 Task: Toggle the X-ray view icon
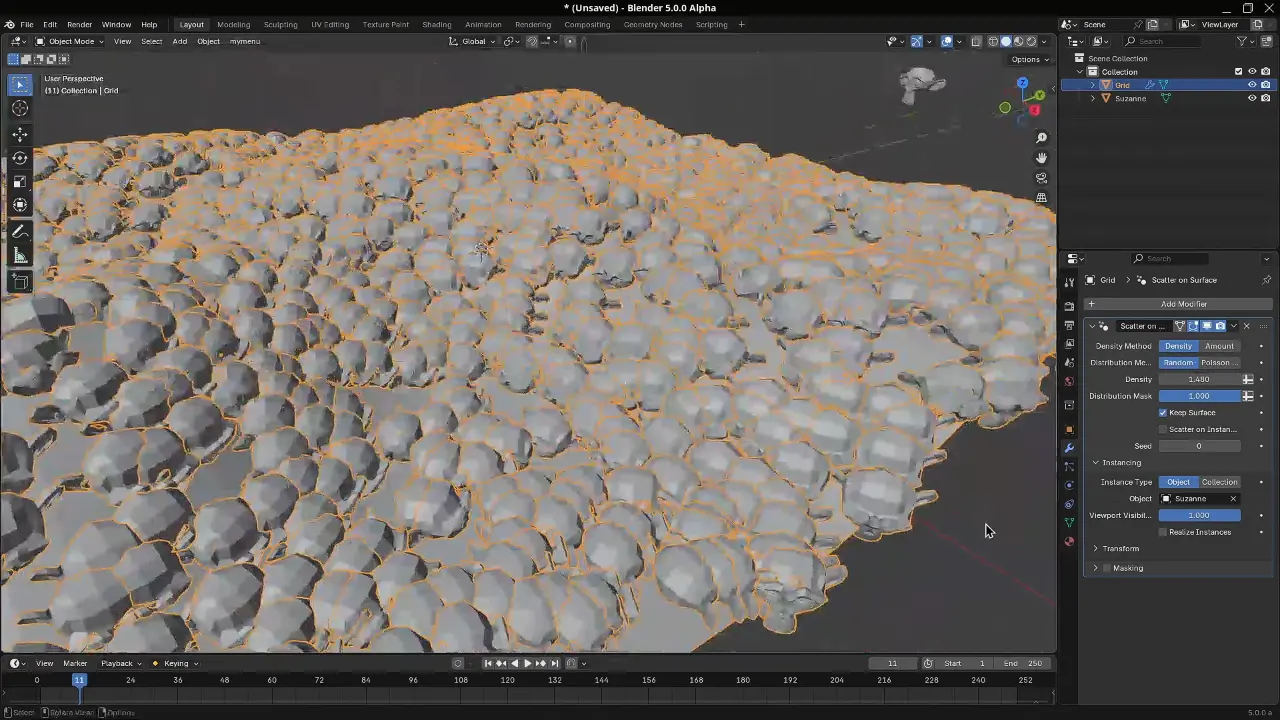(976, 41)
